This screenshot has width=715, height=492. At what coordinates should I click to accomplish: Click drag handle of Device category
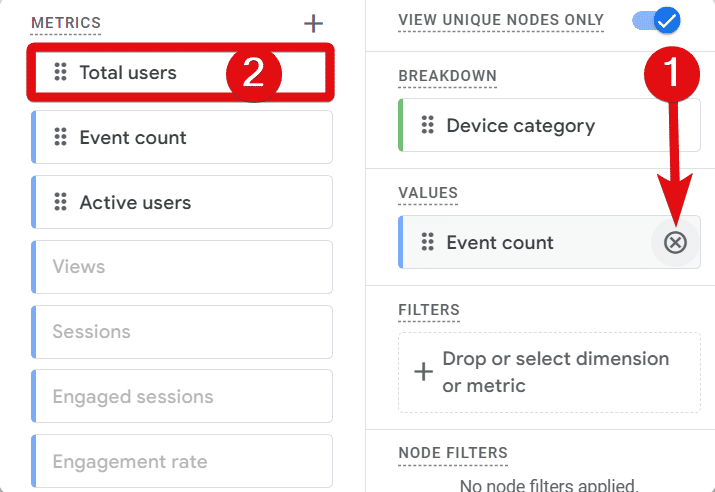[428, 125]
